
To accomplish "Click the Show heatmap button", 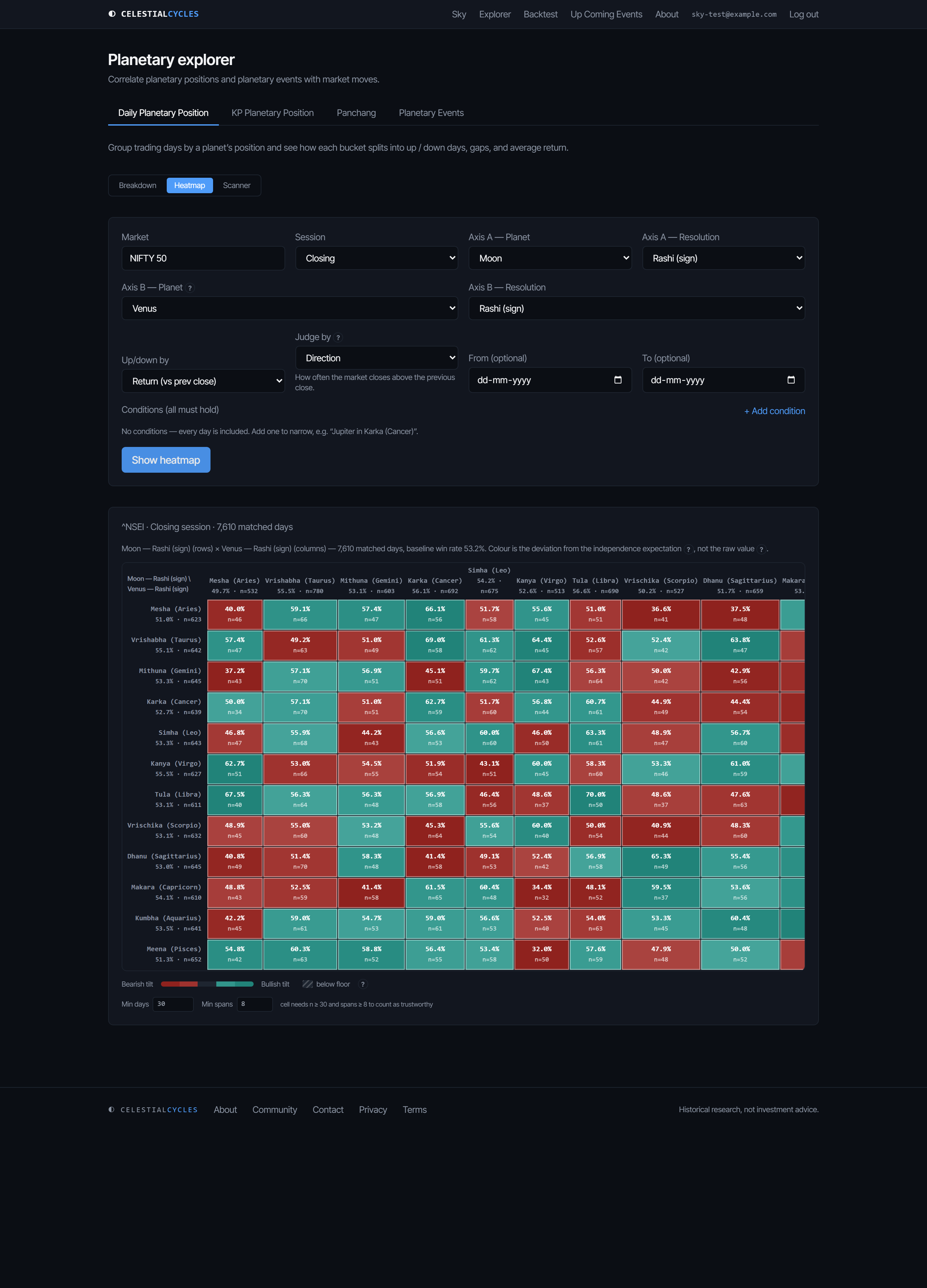I will [166, 460].
